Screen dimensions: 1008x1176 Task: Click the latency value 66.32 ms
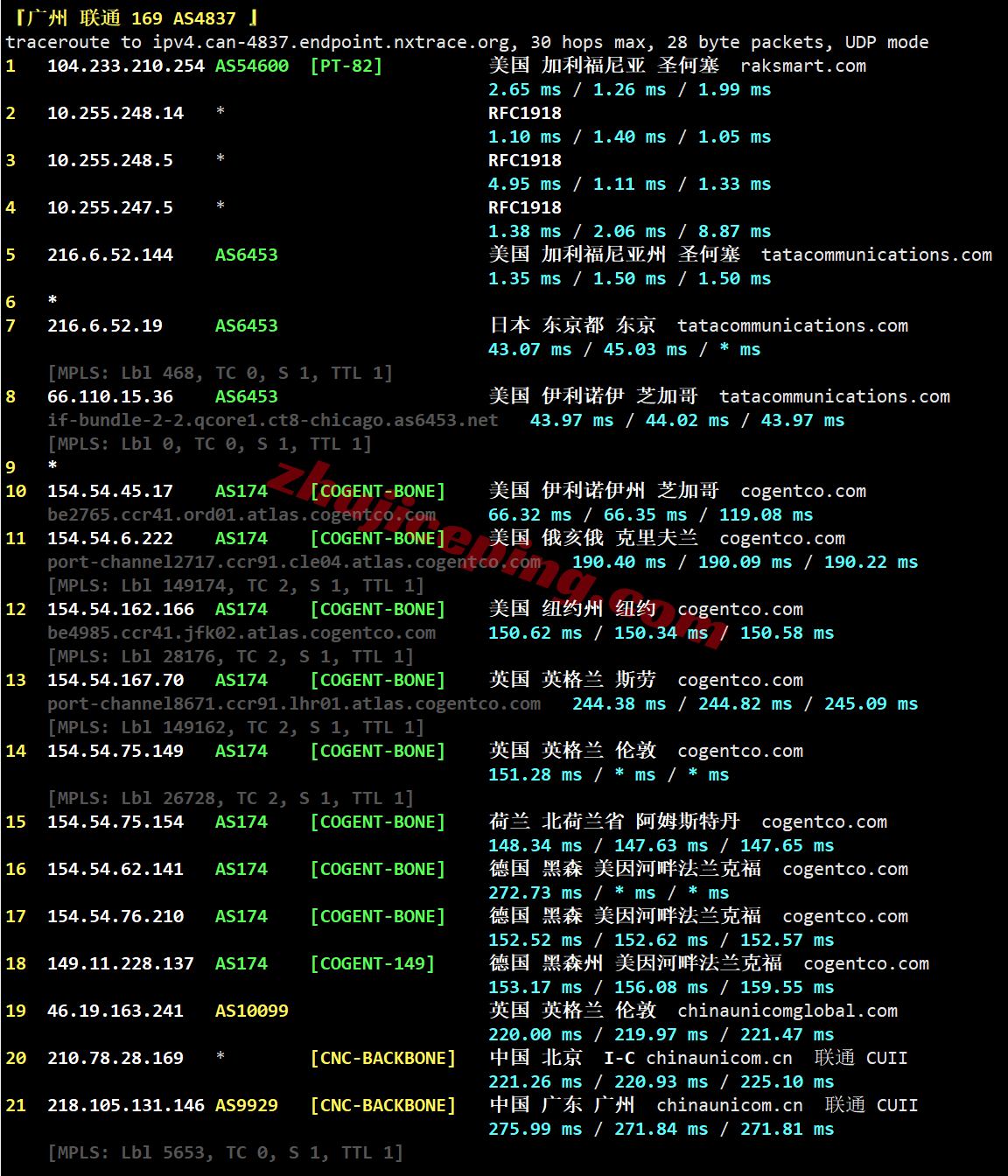pyautogui.click(x=530, y=514)
